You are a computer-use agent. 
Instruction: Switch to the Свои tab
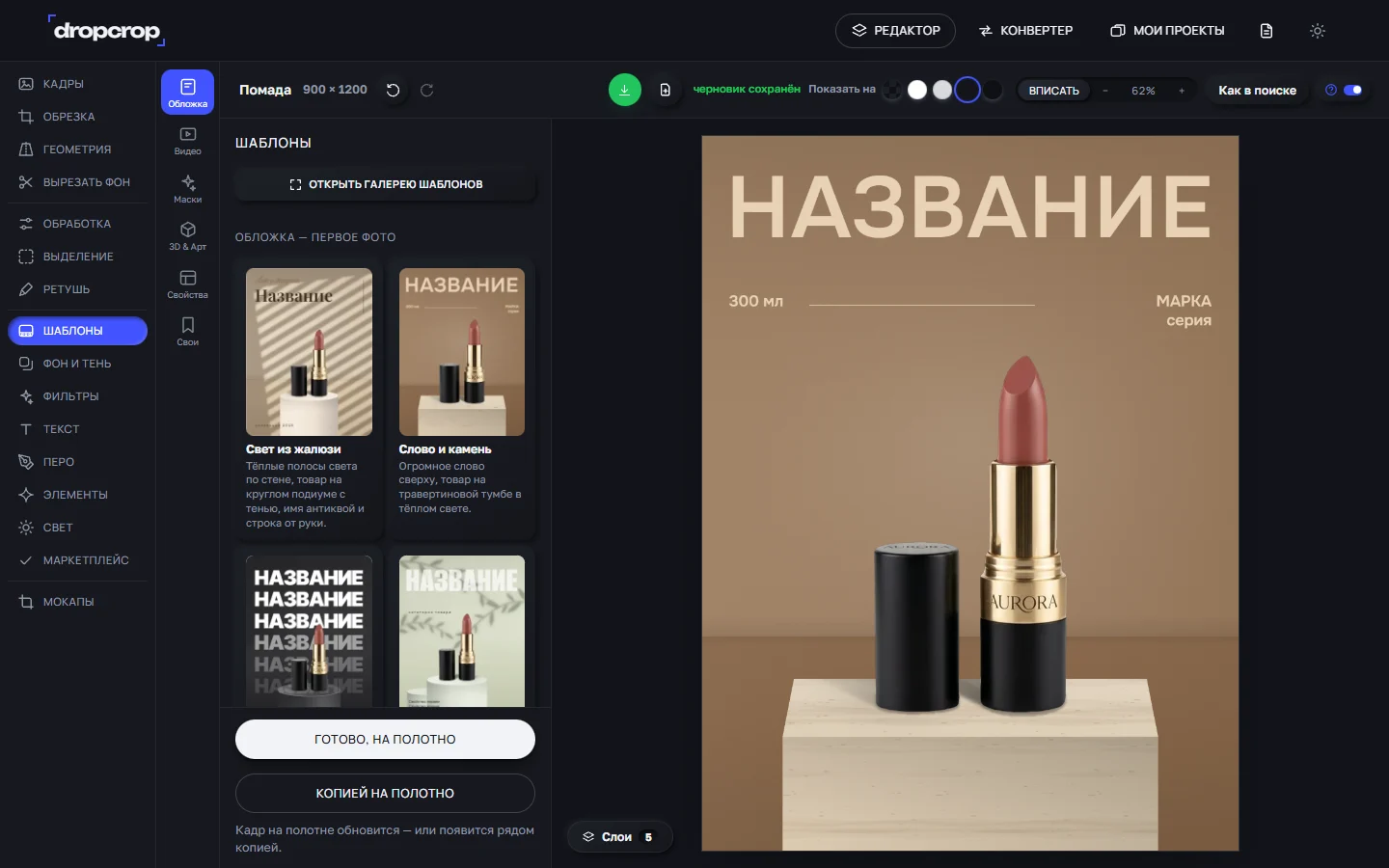[x=188, y=332]
